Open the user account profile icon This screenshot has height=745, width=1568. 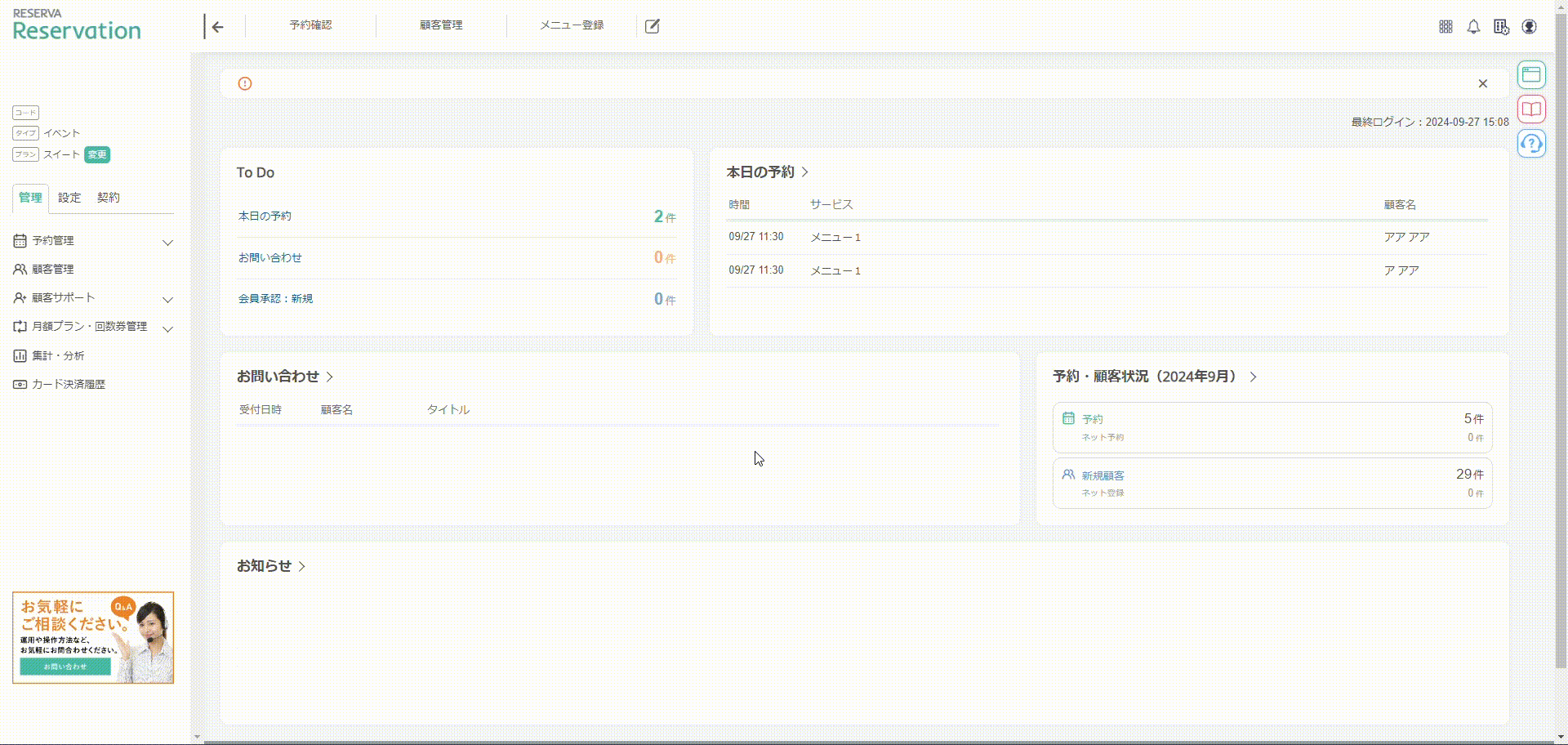click(x=1530, y=27)
